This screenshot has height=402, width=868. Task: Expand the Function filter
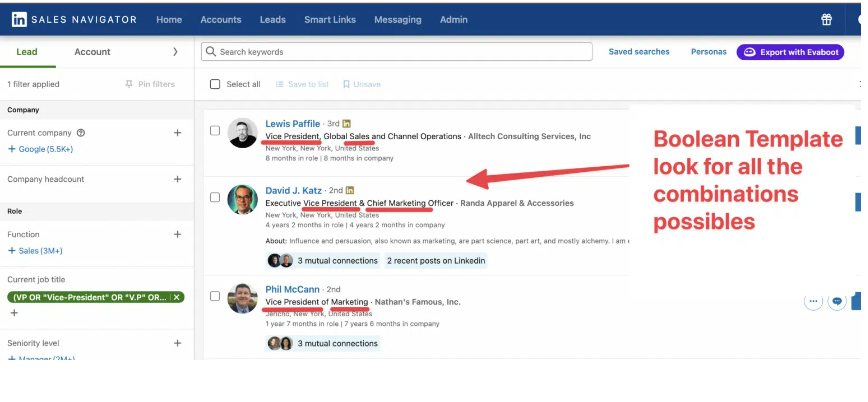click(178, 234)
